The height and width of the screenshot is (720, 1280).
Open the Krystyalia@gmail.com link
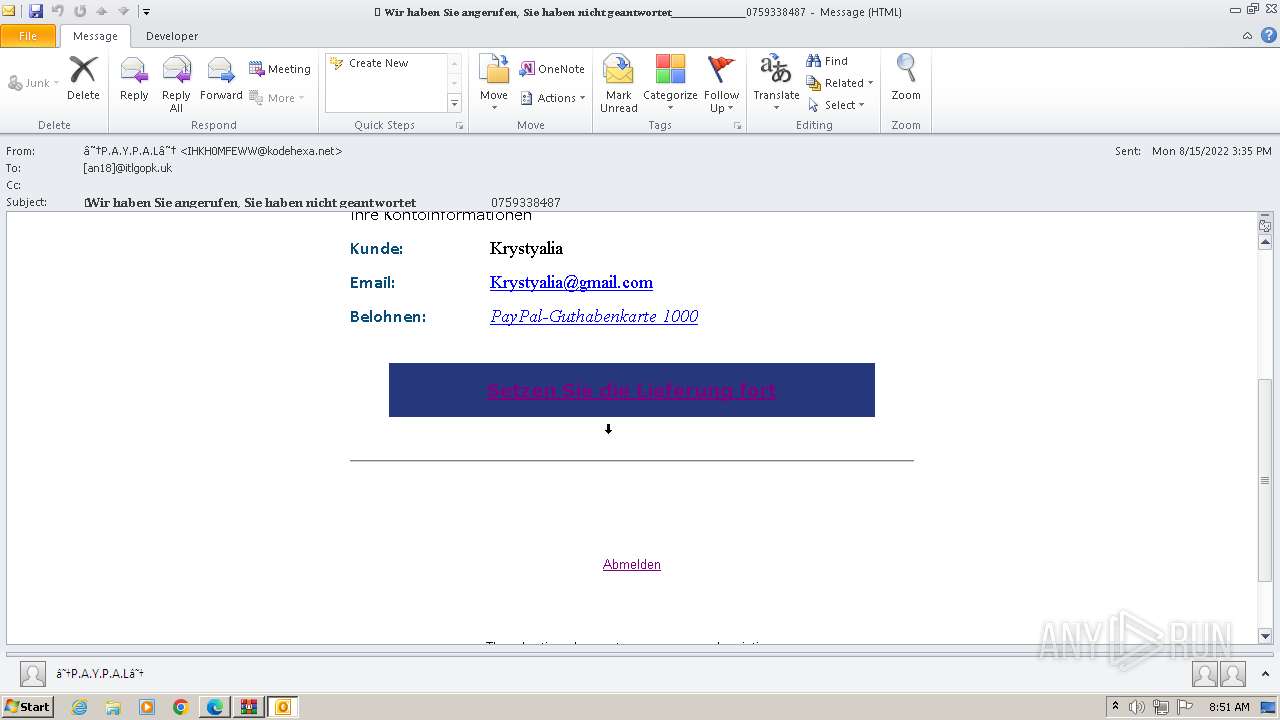(571, 282)
